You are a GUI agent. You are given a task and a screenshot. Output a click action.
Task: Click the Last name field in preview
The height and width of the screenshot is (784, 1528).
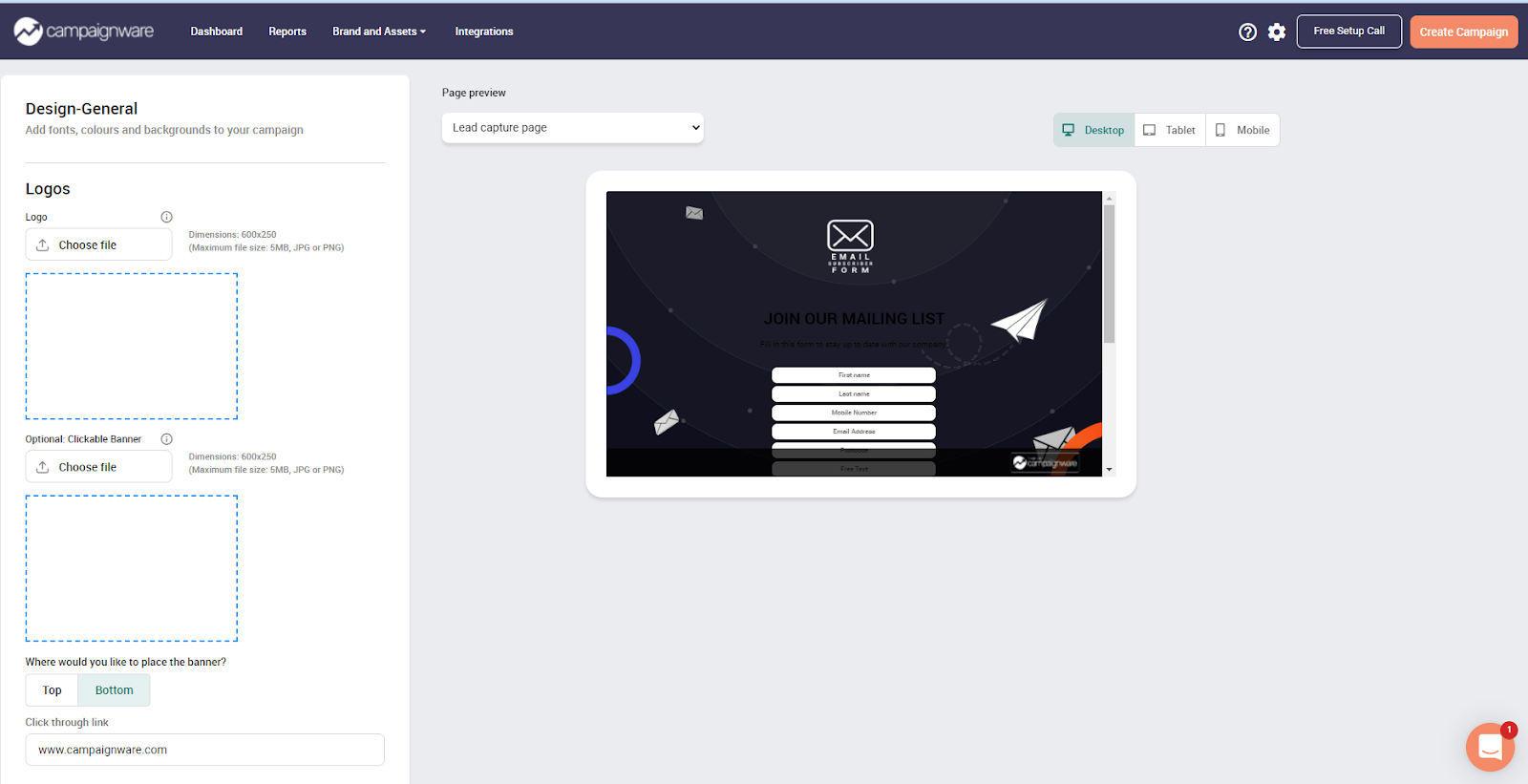[854, 393]
